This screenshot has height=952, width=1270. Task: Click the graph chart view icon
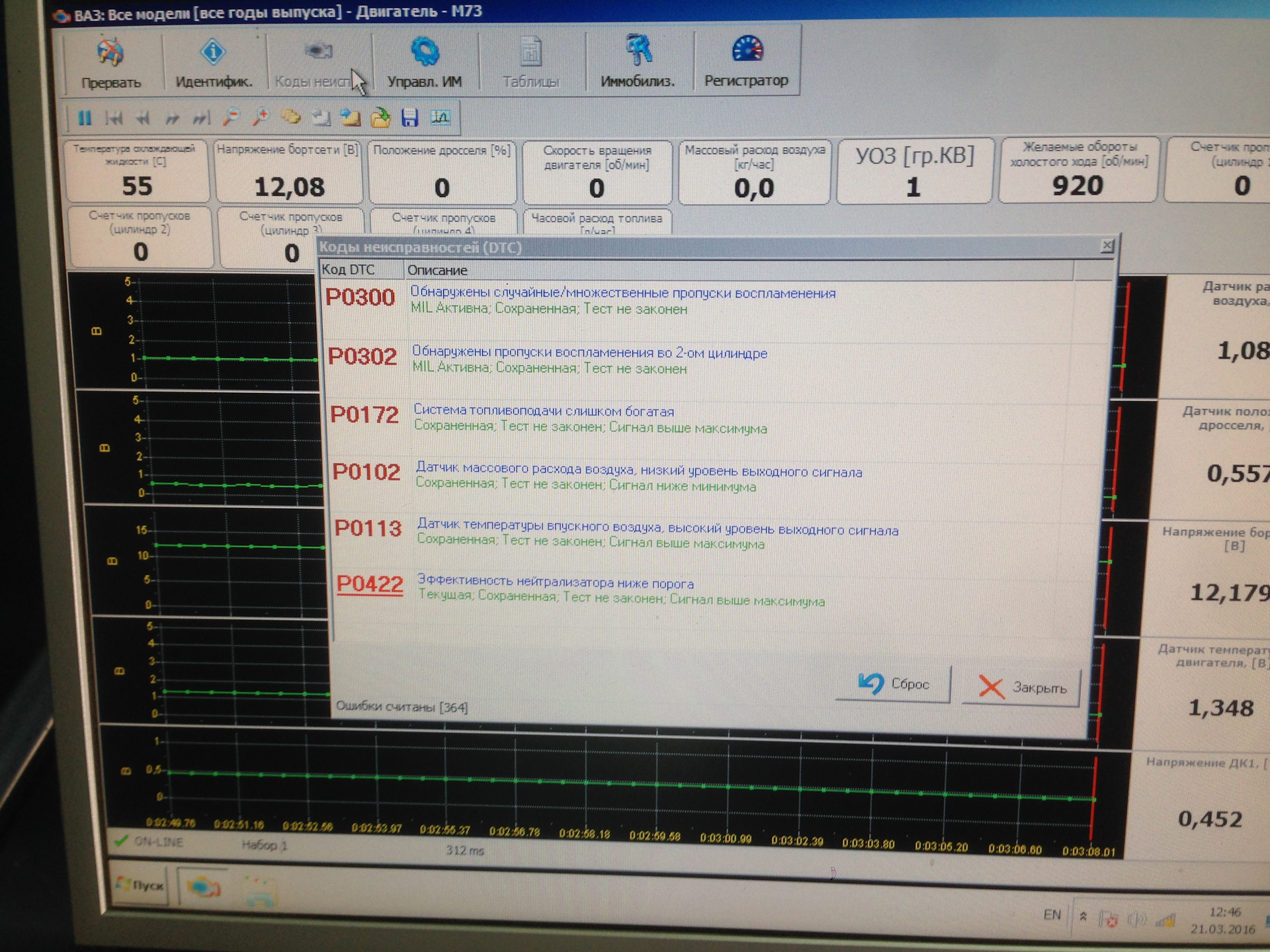tap(440, 118)
